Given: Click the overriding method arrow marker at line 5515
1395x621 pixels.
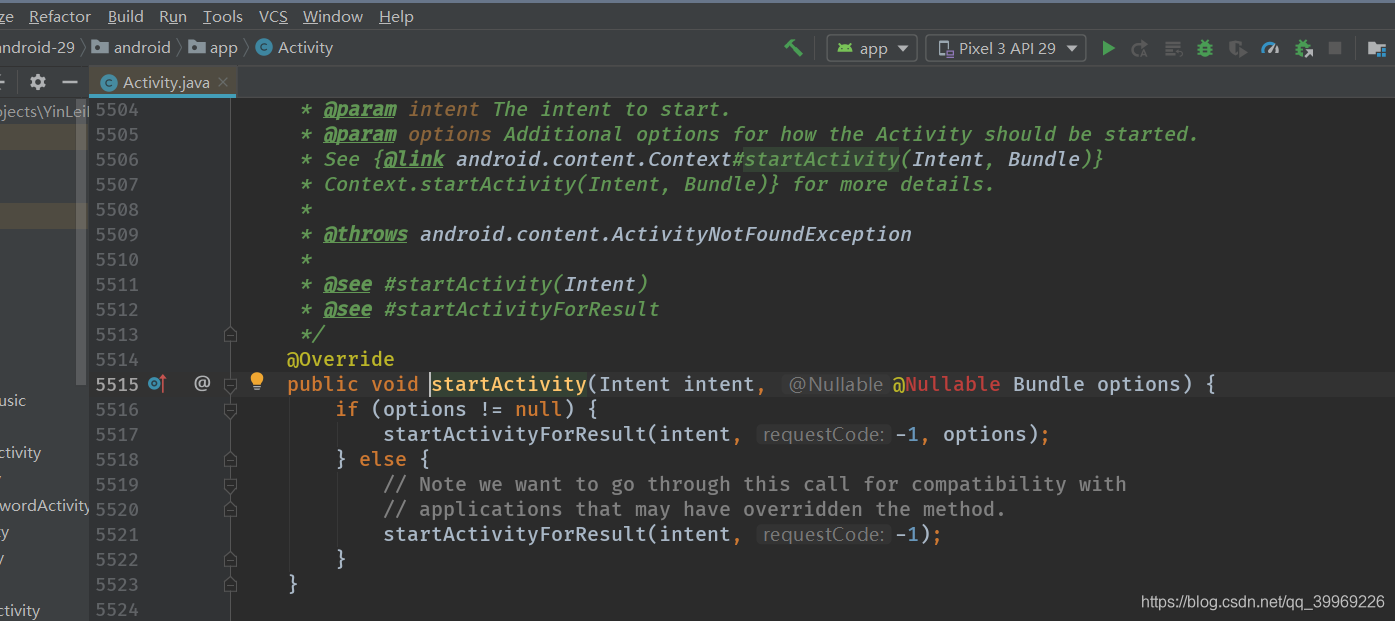Looking at the screenshot, I should [x=159, y=383].
